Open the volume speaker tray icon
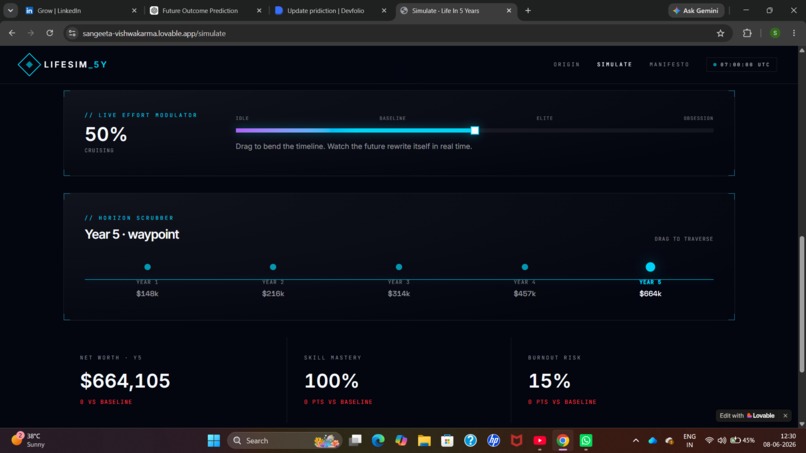 722,441
